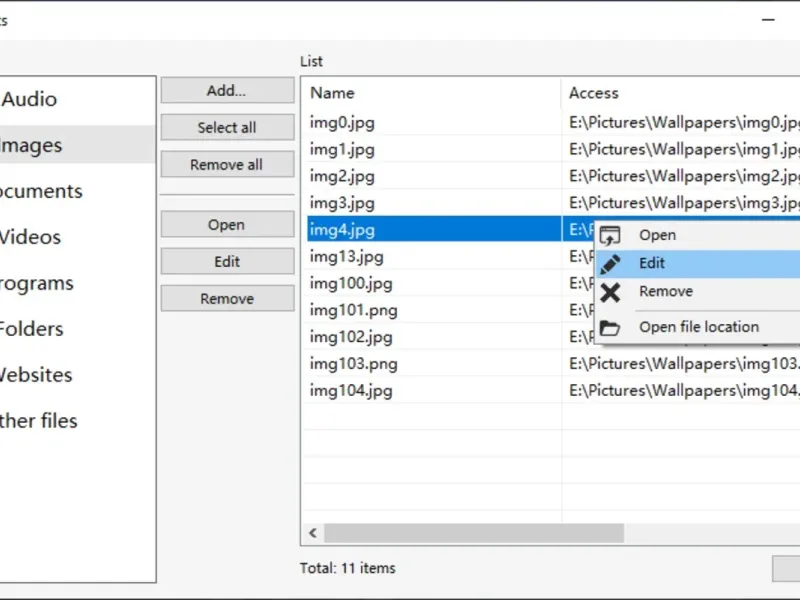This screenshot has height=600, width=800.
Task: Choose Remove from the context menu
Action: (x=697, y=292)
